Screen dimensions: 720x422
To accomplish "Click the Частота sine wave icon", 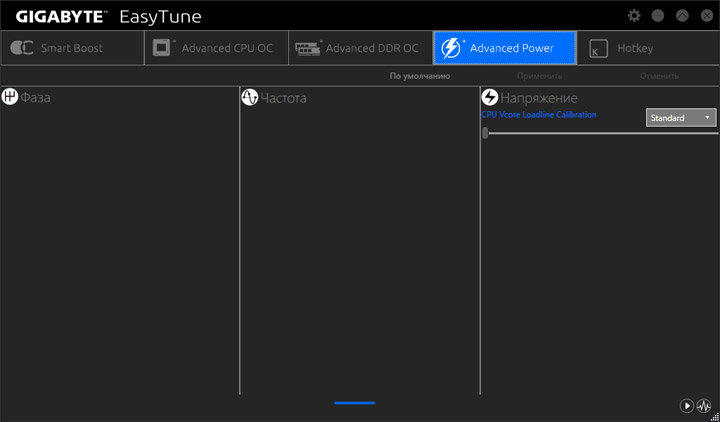I will click(249, 97).
